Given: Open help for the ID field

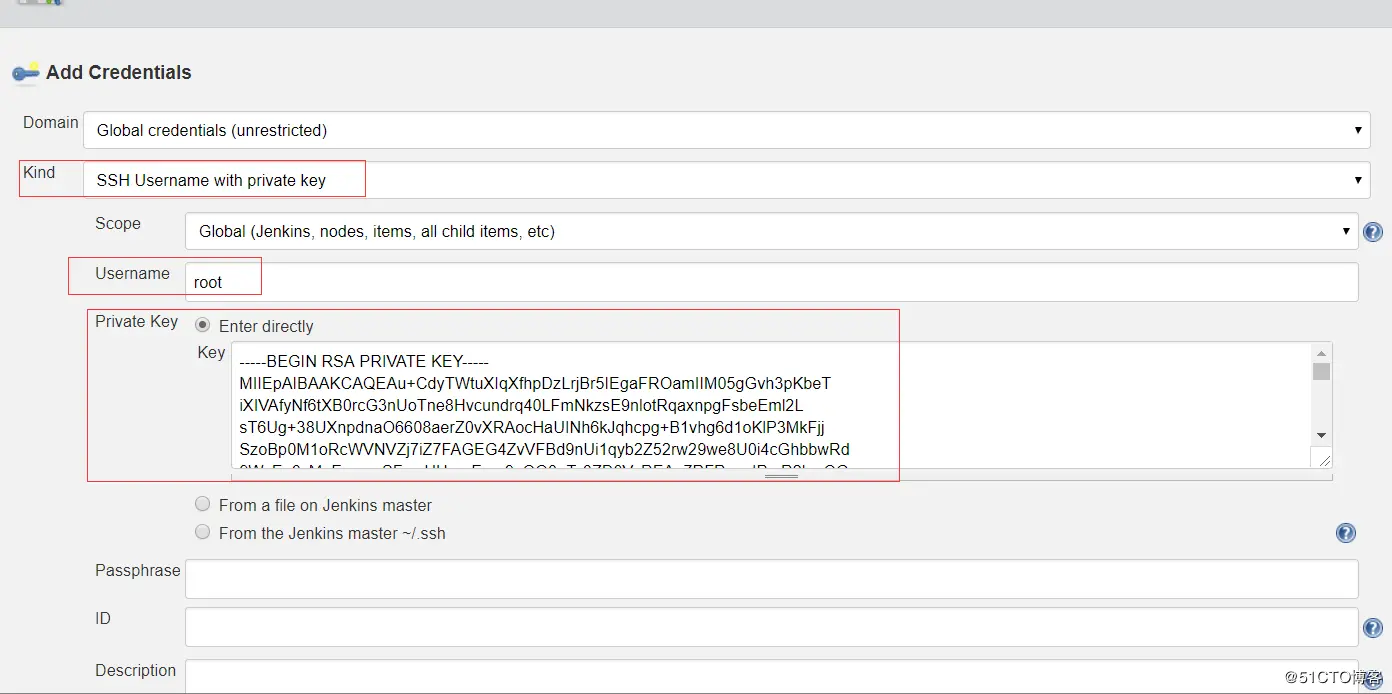Looking at the screenshot, I should pos(1373,628).
